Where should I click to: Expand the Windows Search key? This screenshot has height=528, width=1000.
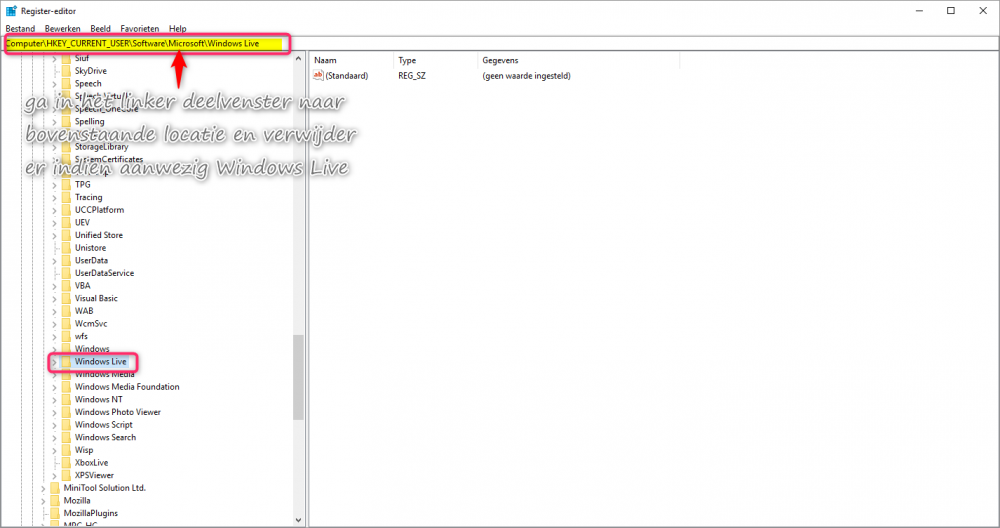coord(54,437)
